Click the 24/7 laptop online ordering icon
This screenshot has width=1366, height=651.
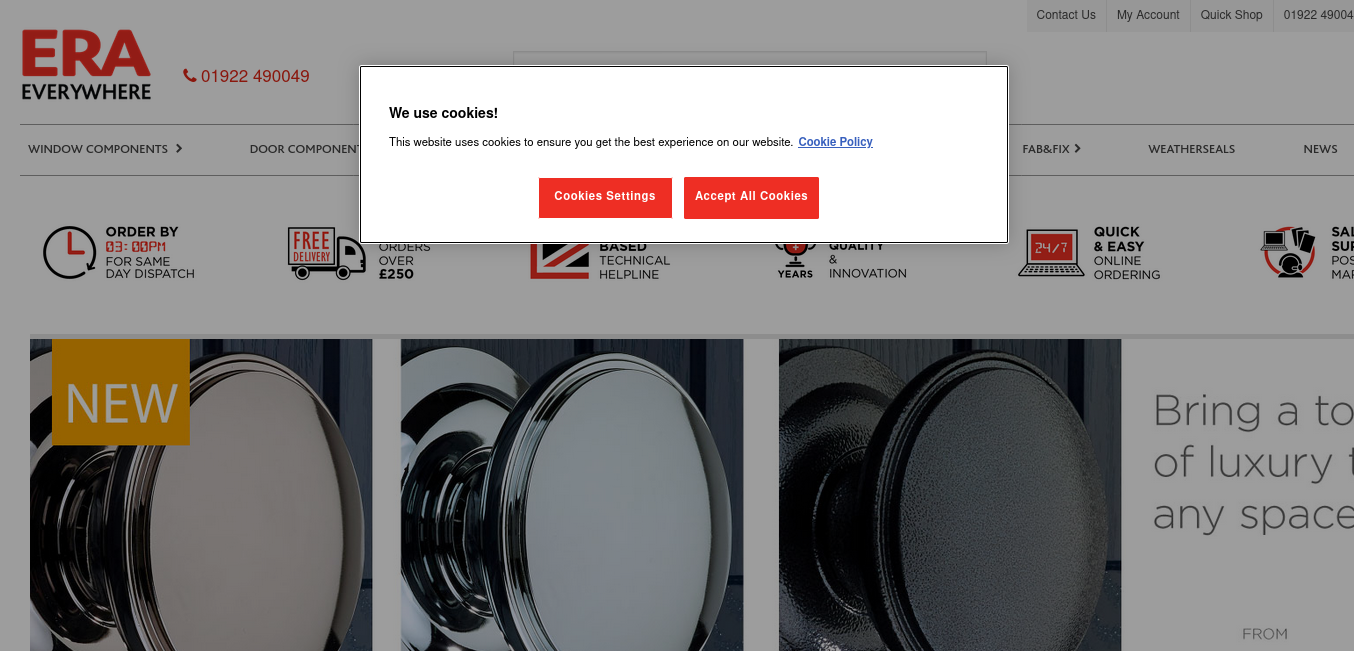pos(1051,253)
